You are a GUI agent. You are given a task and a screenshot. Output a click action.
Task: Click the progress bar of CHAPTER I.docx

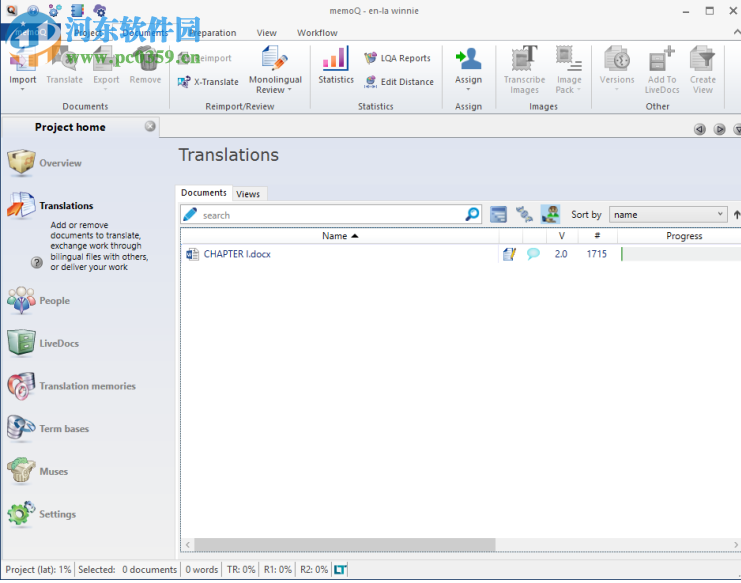coord(681,254)
